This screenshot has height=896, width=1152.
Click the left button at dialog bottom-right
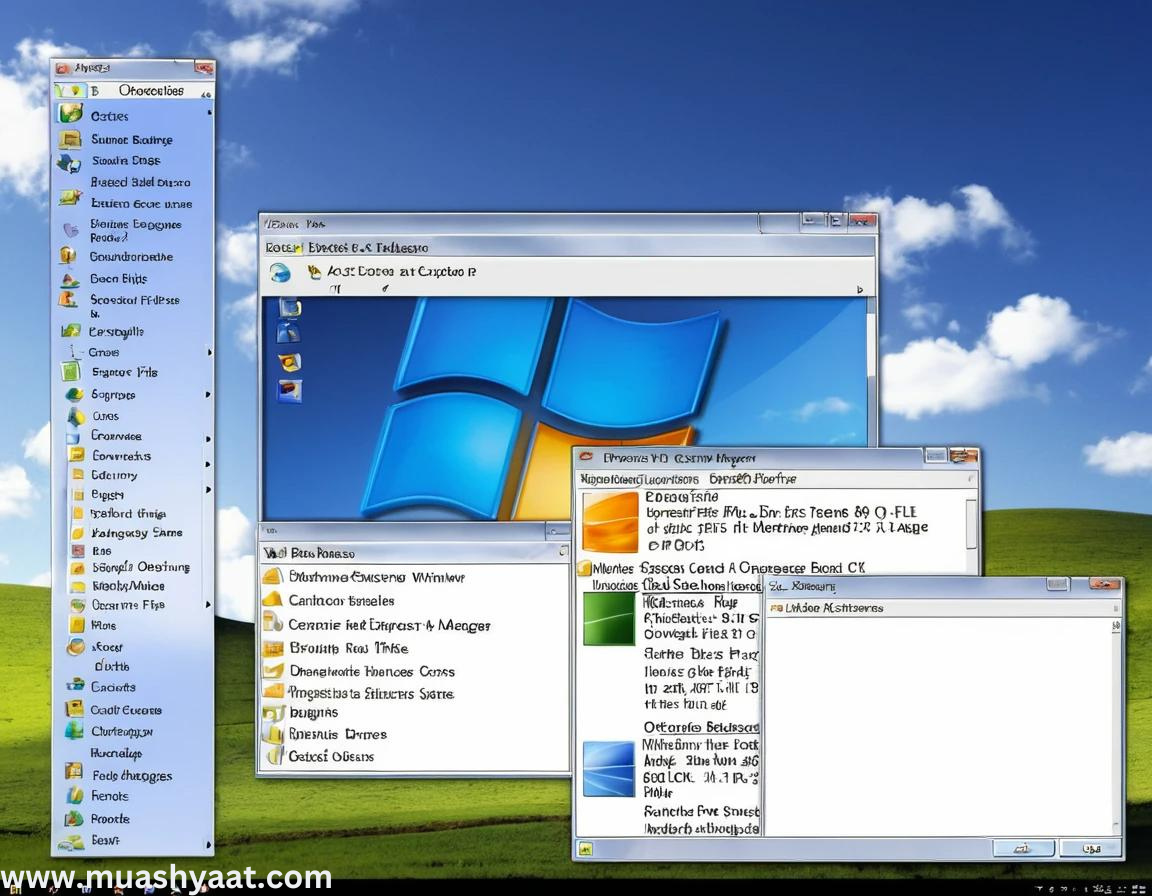(1022, 848)
